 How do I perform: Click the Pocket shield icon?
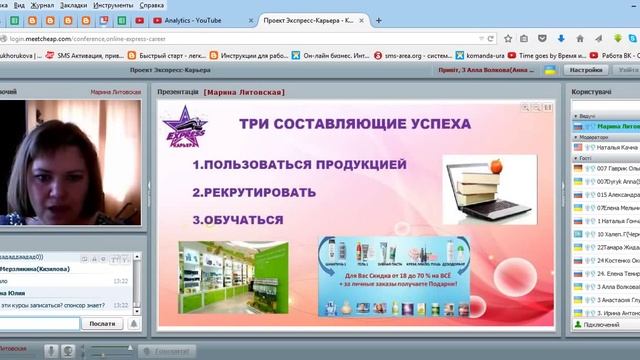coord(542,39)
